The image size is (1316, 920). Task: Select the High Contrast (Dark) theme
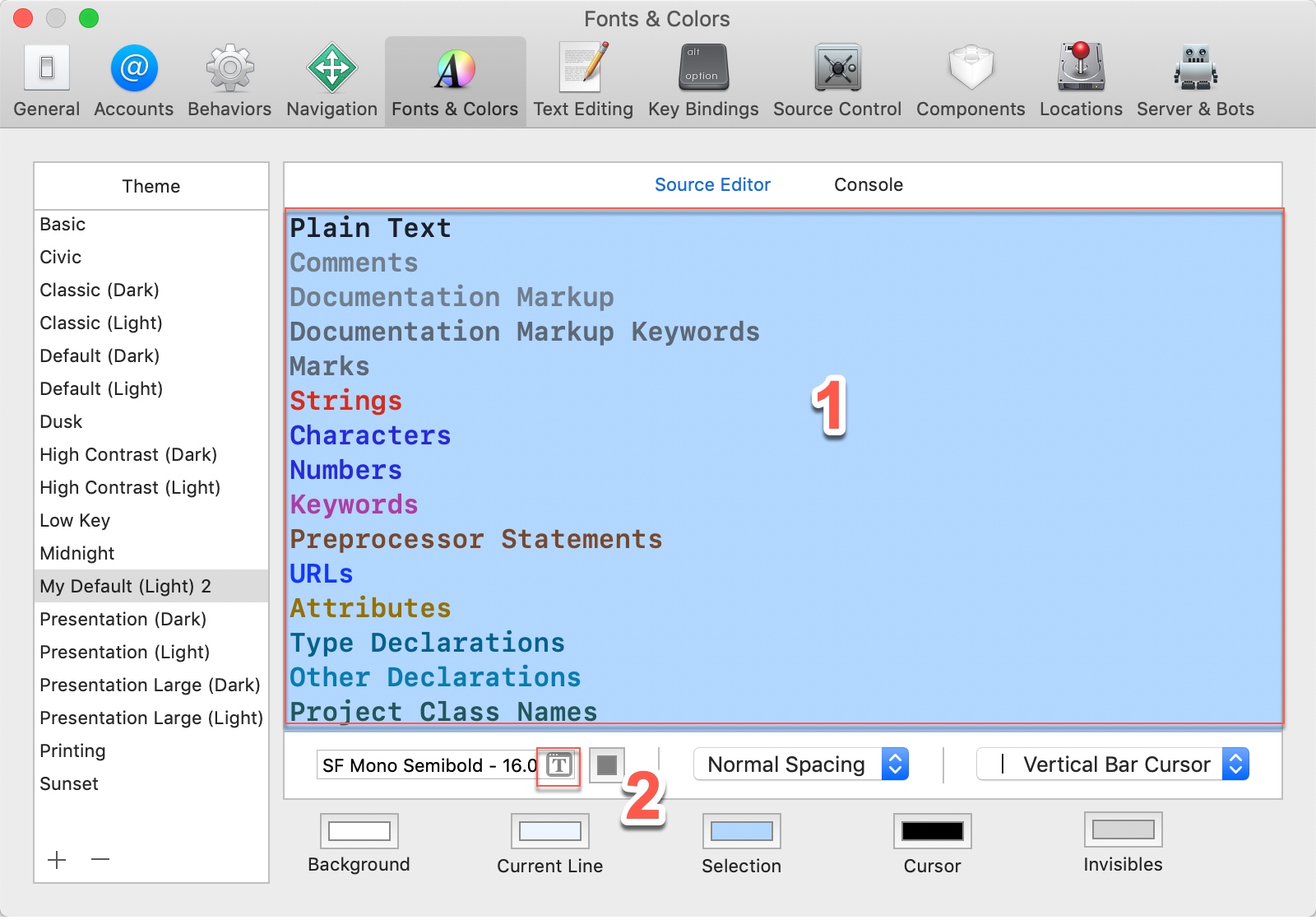(151, 454)
